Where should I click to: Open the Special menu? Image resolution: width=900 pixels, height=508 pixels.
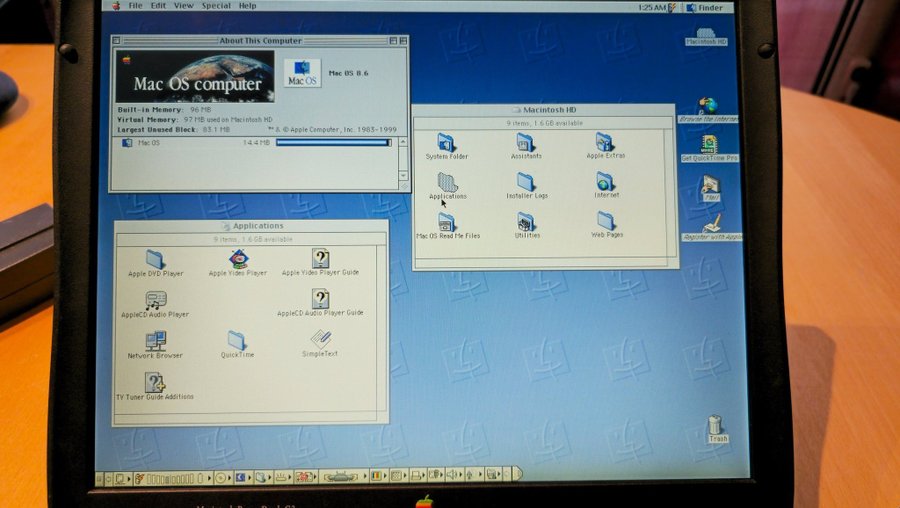(216, 6)
